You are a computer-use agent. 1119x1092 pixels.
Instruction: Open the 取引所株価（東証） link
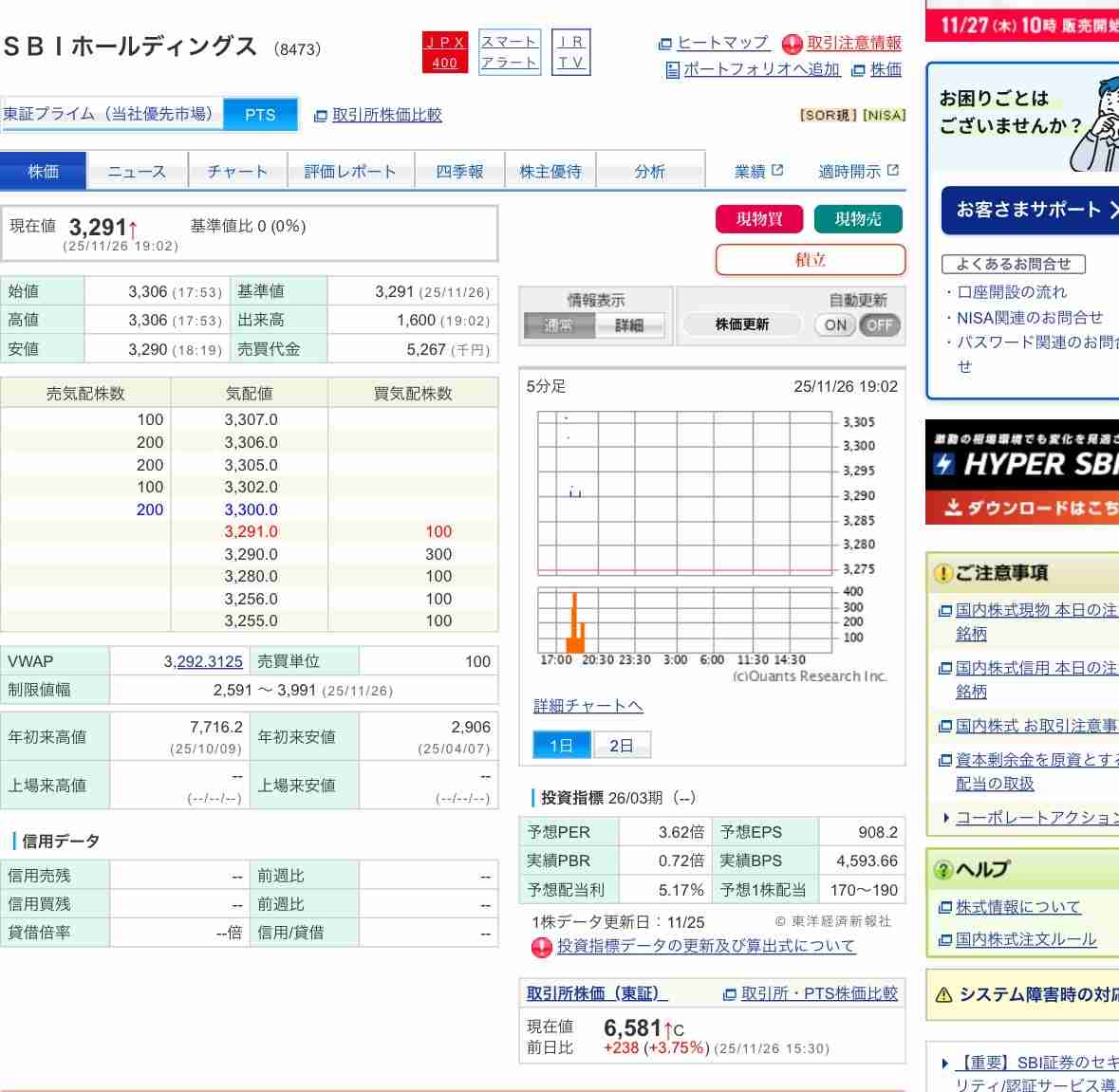tap(597, 993)
